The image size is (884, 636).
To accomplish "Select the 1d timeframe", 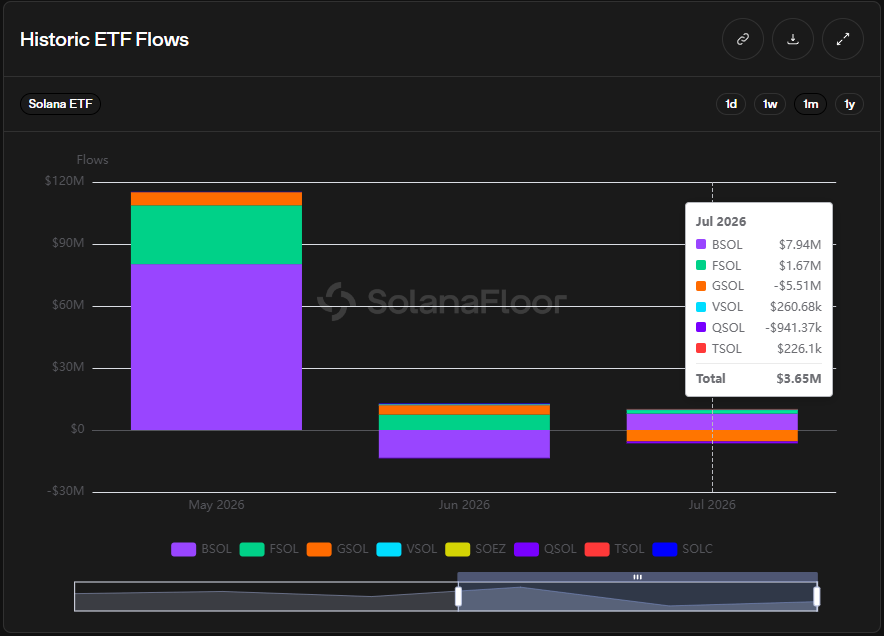I will coord(731,104).
